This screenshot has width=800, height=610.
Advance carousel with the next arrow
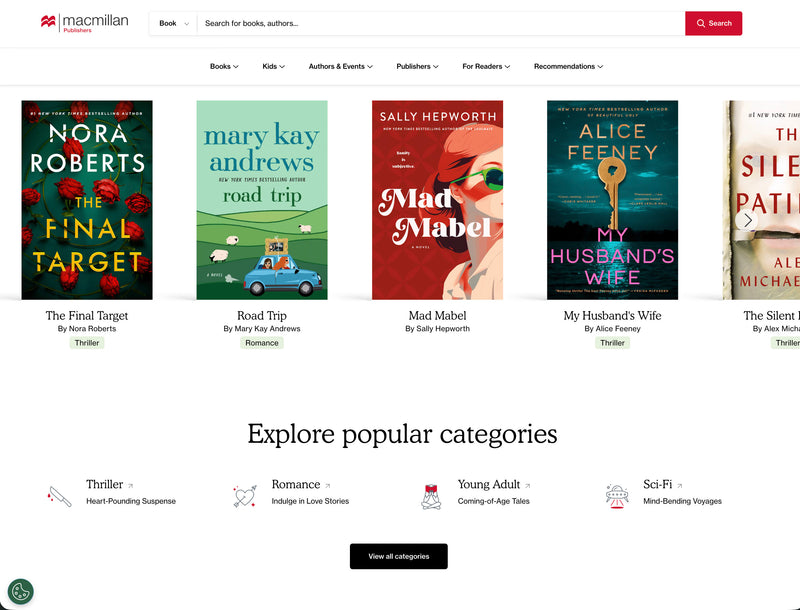click(747, 220)
